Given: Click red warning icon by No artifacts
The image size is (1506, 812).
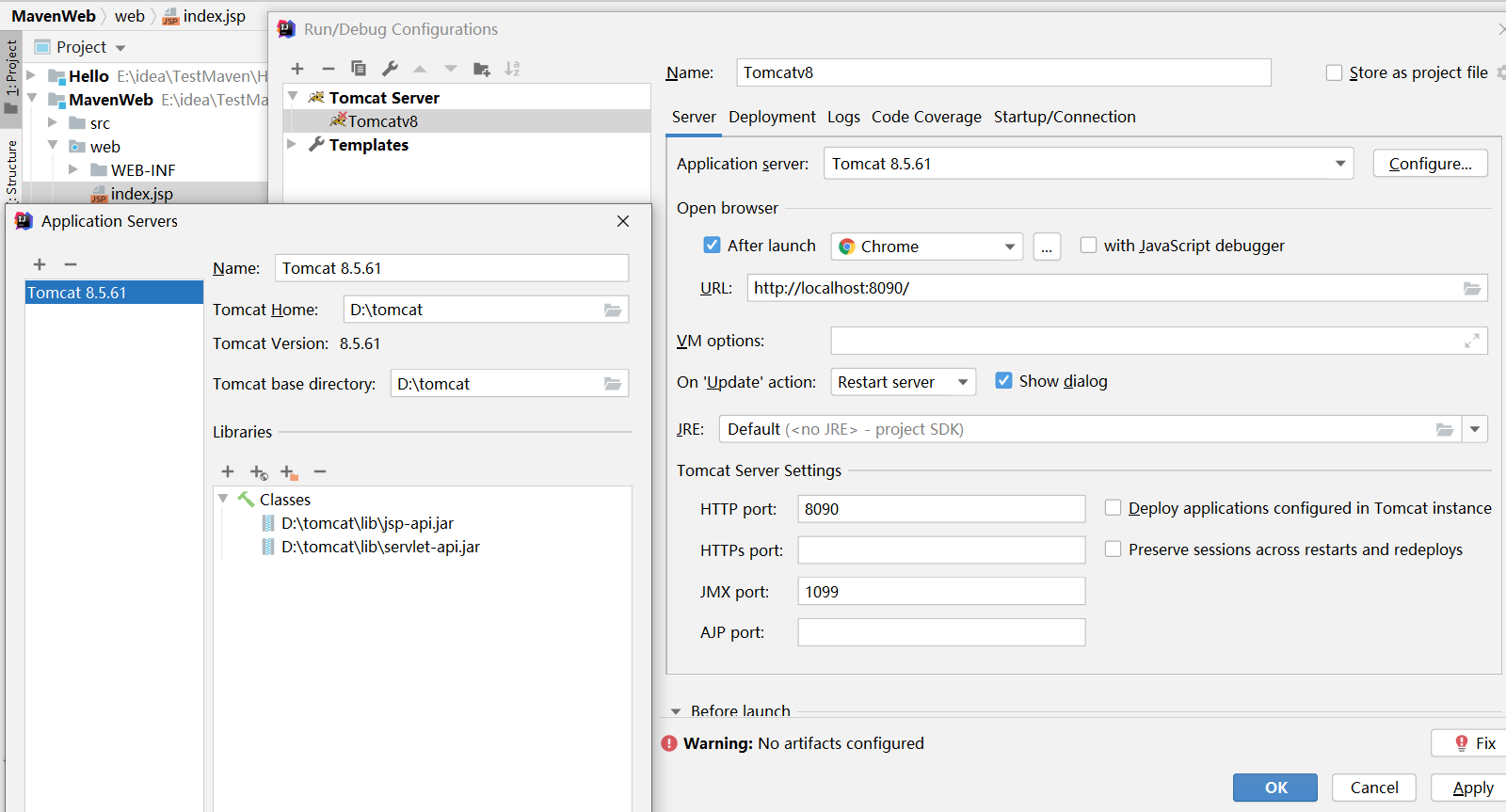Looking at the screenshot, I should point(669,743).
